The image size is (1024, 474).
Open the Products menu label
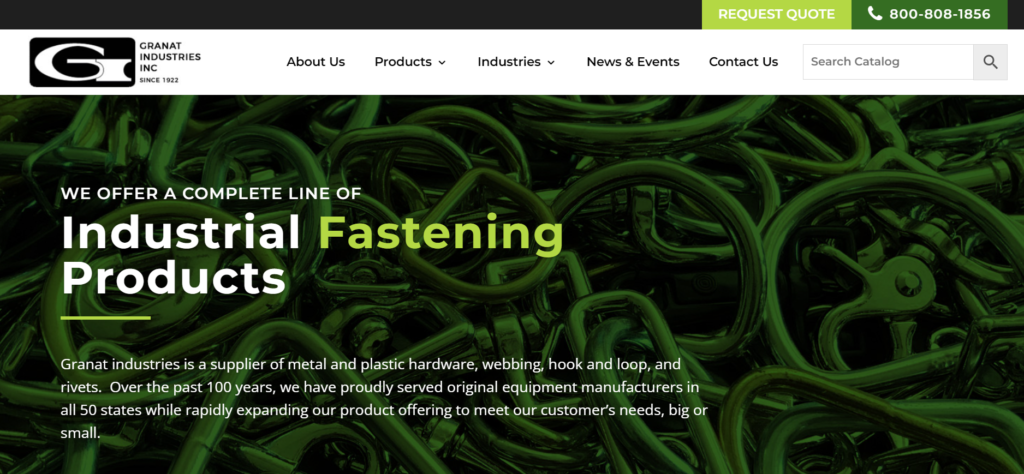pyautogui.click(x=403, y=62)
